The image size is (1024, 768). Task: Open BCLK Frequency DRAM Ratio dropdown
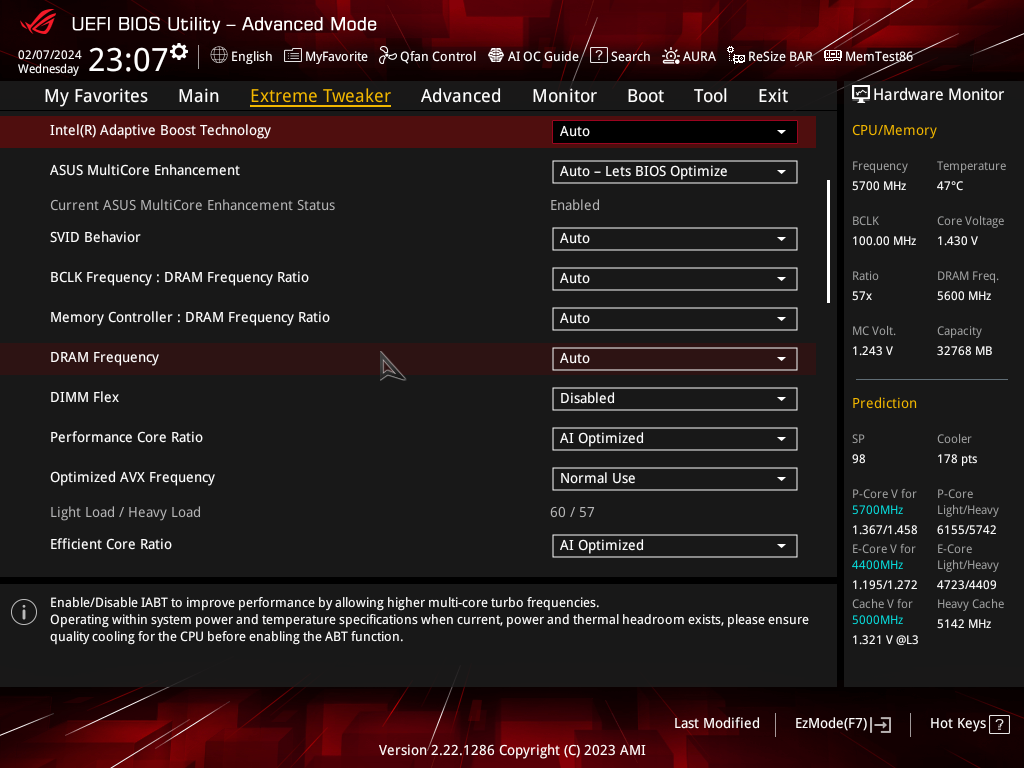pos(675,278)
